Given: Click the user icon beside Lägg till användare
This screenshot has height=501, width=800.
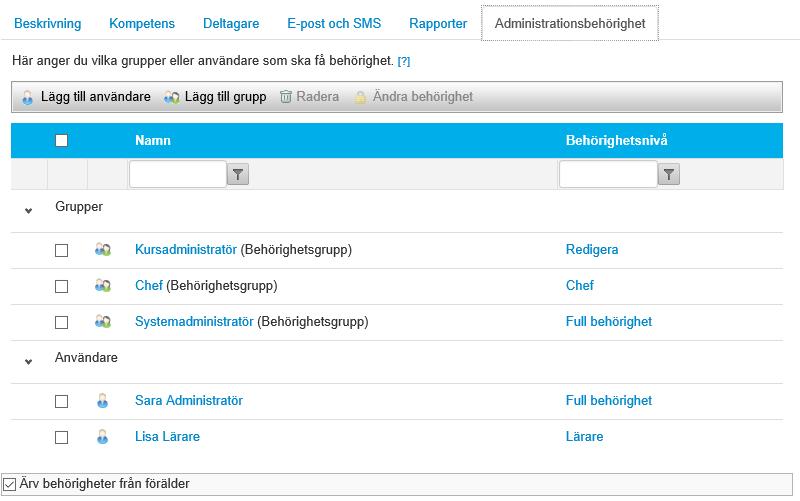Looking at the screenshot, I should point(28,97).
